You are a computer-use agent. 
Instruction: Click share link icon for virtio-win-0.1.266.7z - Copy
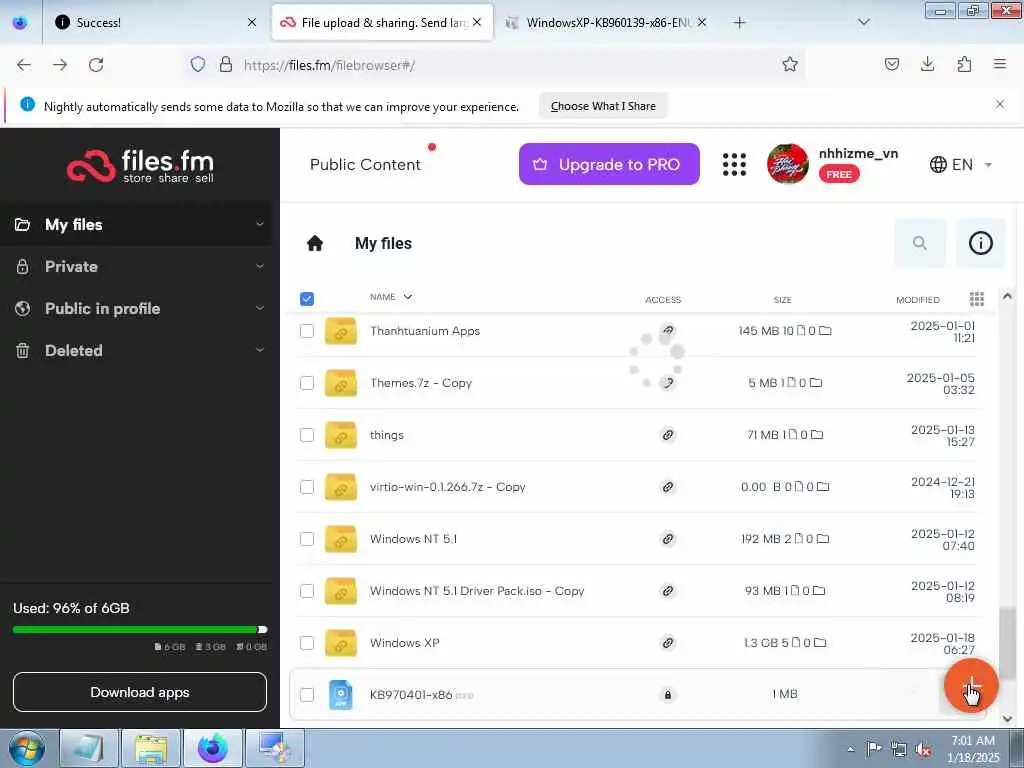pyautogui.click(x=667, y=487)
